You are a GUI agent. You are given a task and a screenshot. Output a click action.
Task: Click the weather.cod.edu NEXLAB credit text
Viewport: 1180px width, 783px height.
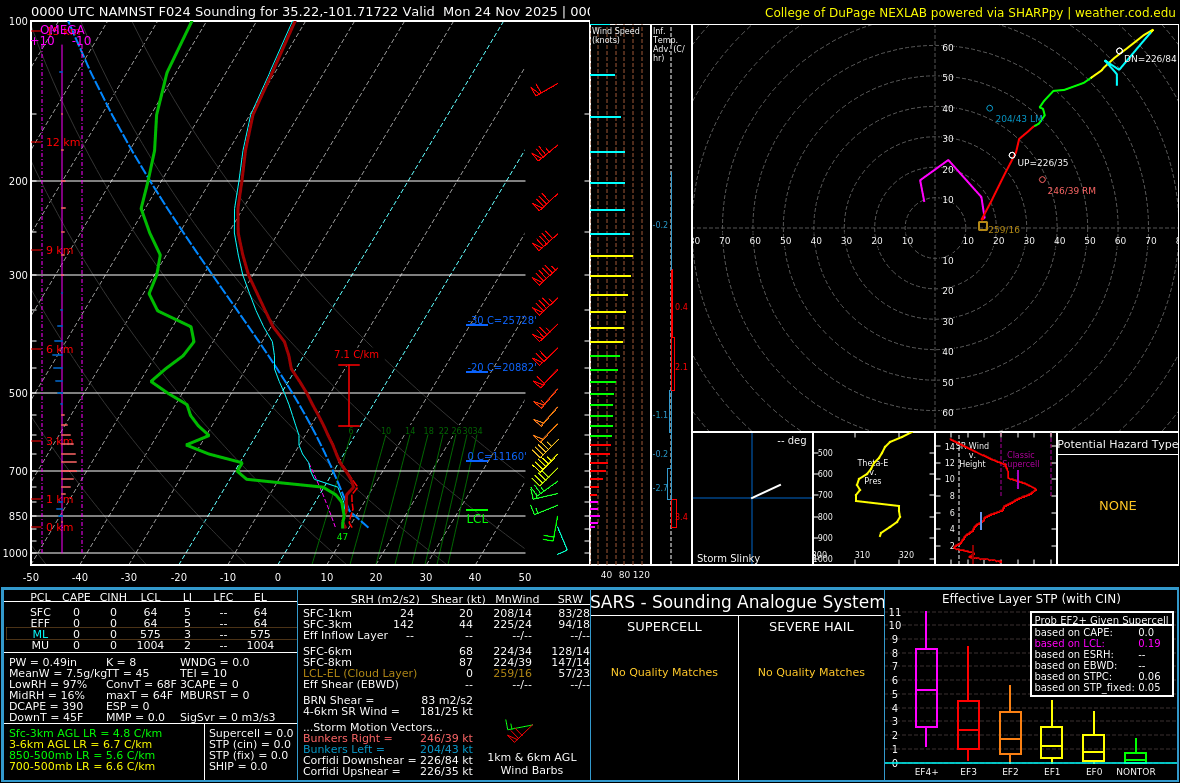click(969, 13)
